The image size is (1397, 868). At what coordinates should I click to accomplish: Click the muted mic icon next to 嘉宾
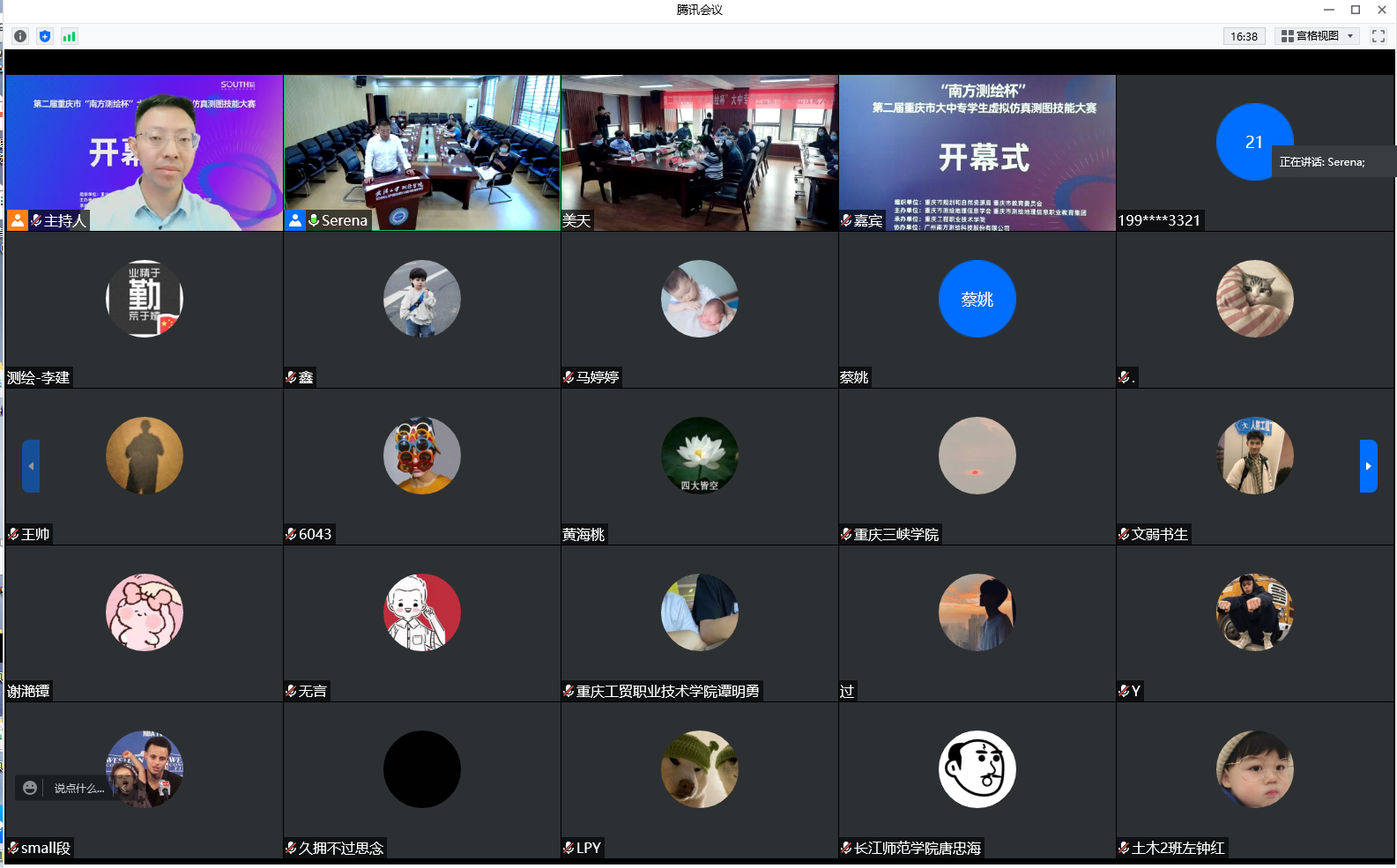coord(846,220)
